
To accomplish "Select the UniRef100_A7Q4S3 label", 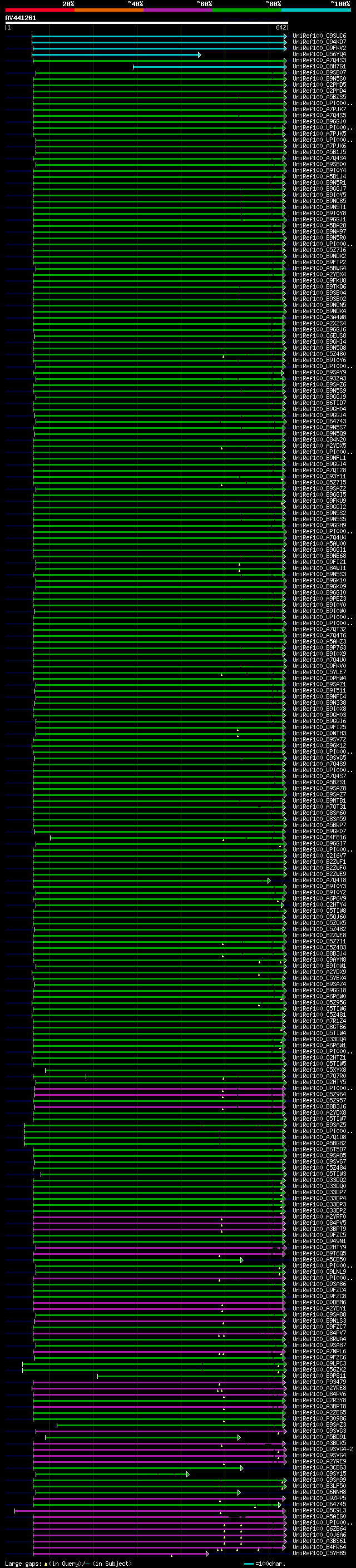I will [x=319, y=60].
